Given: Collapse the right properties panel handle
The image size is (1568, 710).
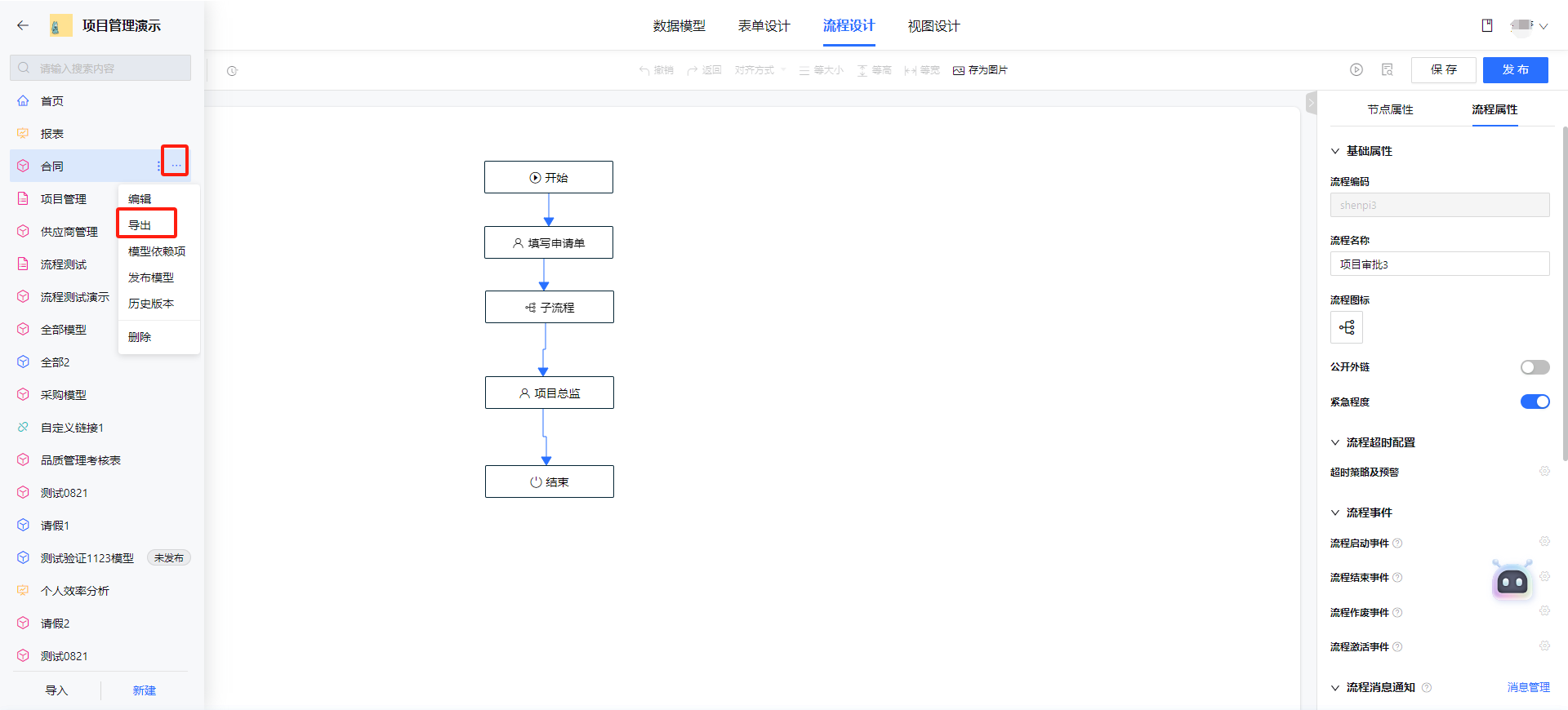Looking at the screenshot, I should coord(1311,103).
